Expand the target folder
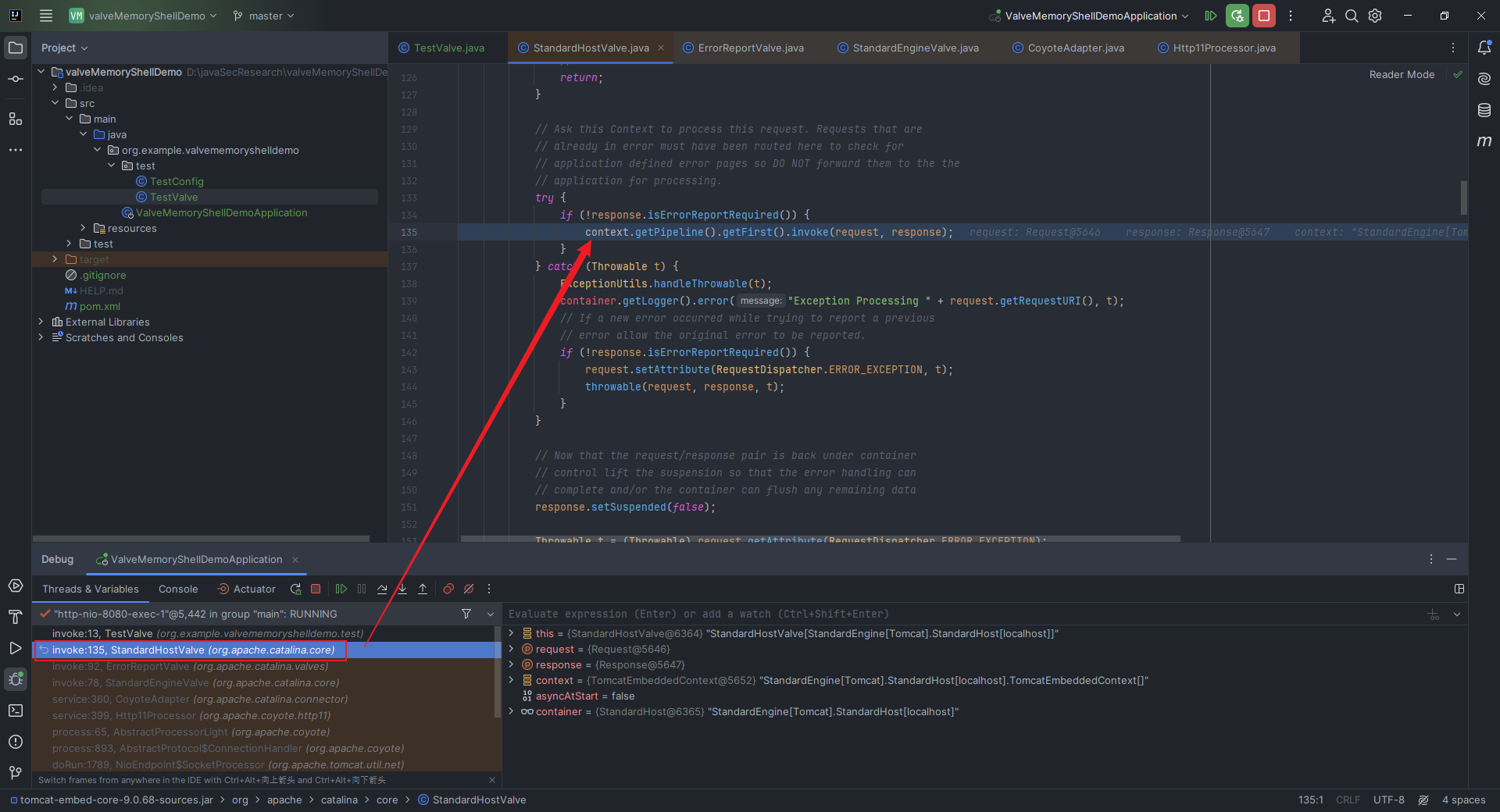 pos(55,259)
